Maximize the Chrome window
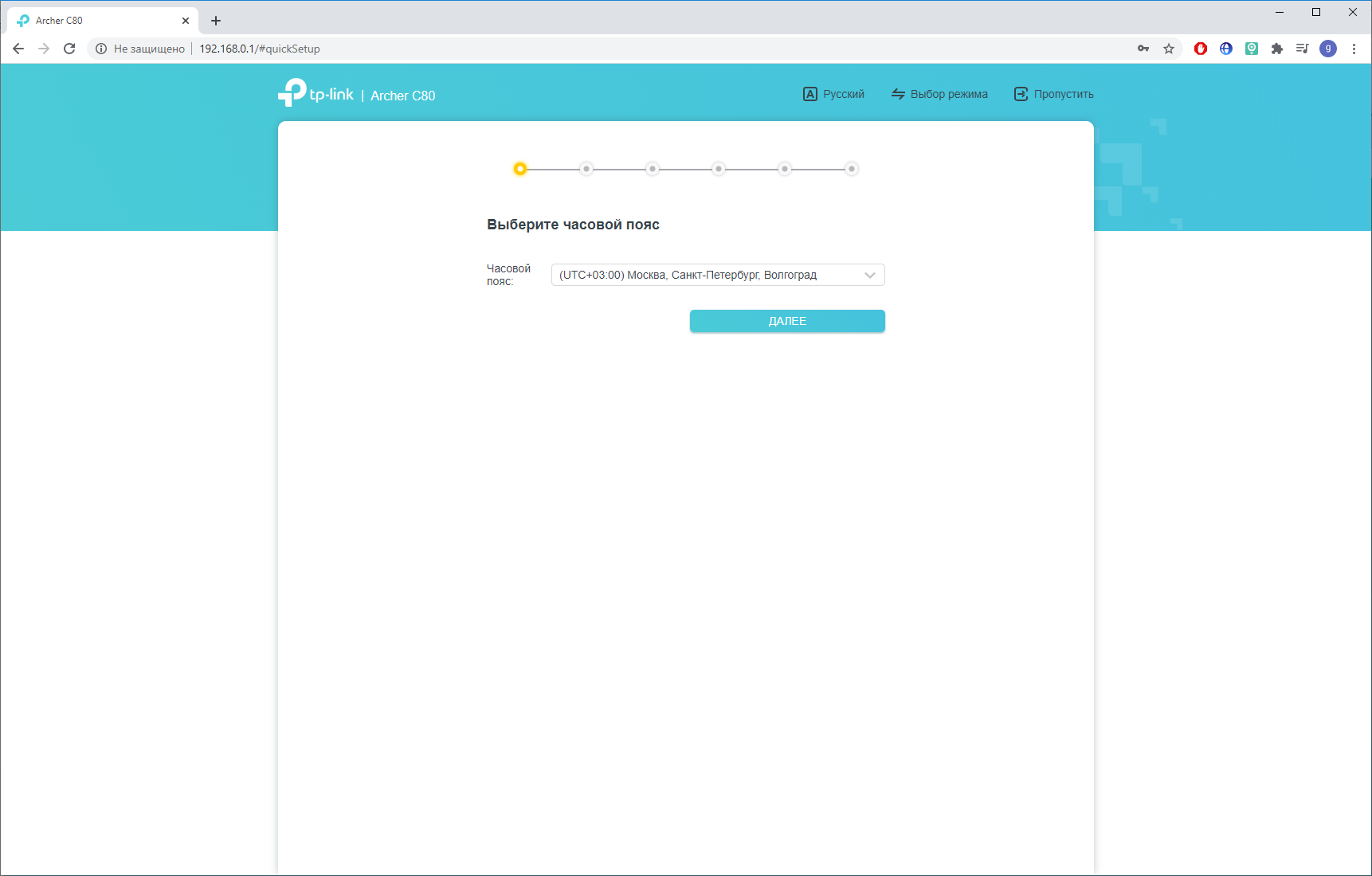 [1316, 12]
